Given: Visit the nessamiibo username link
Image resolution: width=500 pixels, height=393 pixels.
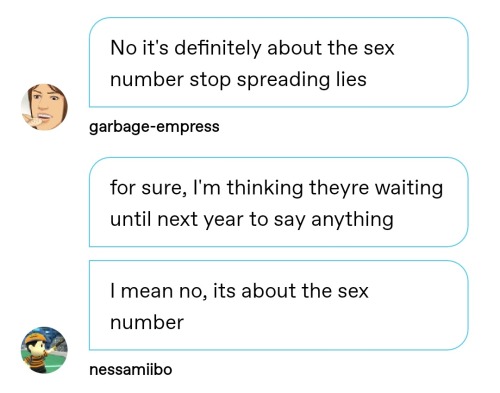Looking at the screenshot, I should 131,369.
